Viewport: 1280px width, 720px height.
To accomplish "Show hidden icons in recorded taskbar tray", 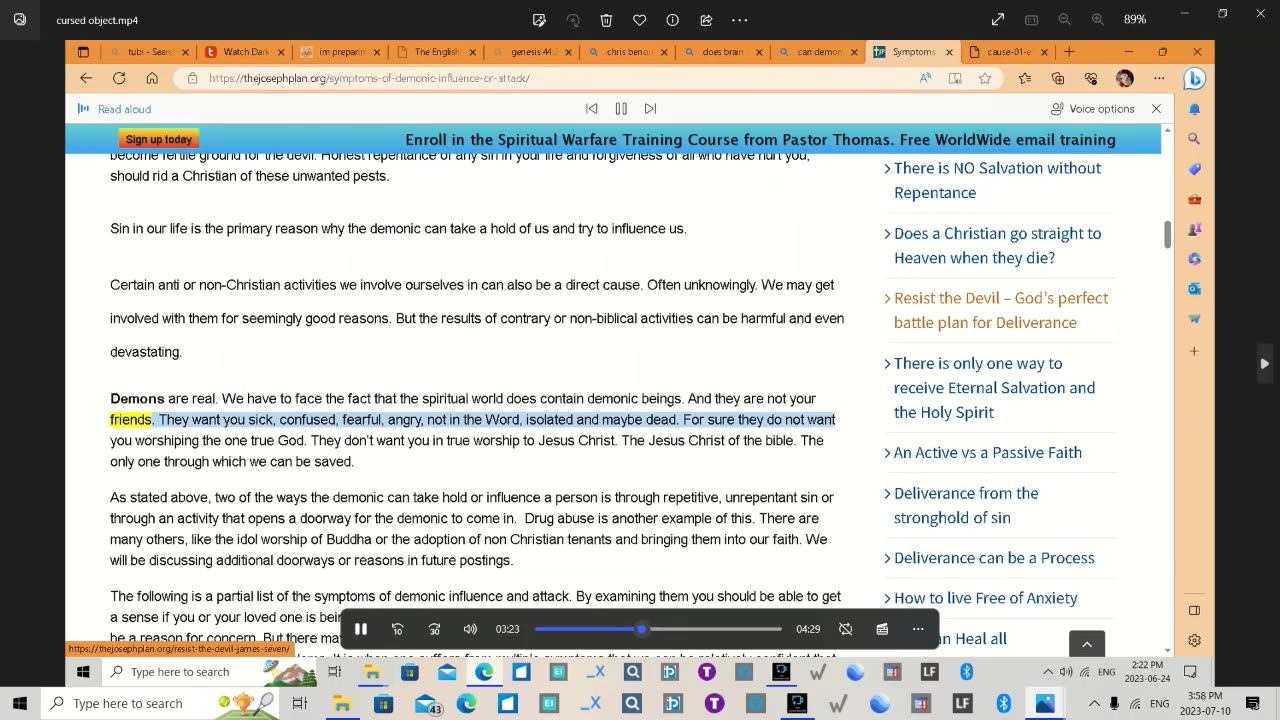I will pyautogui.click(x=1048, y=672).
